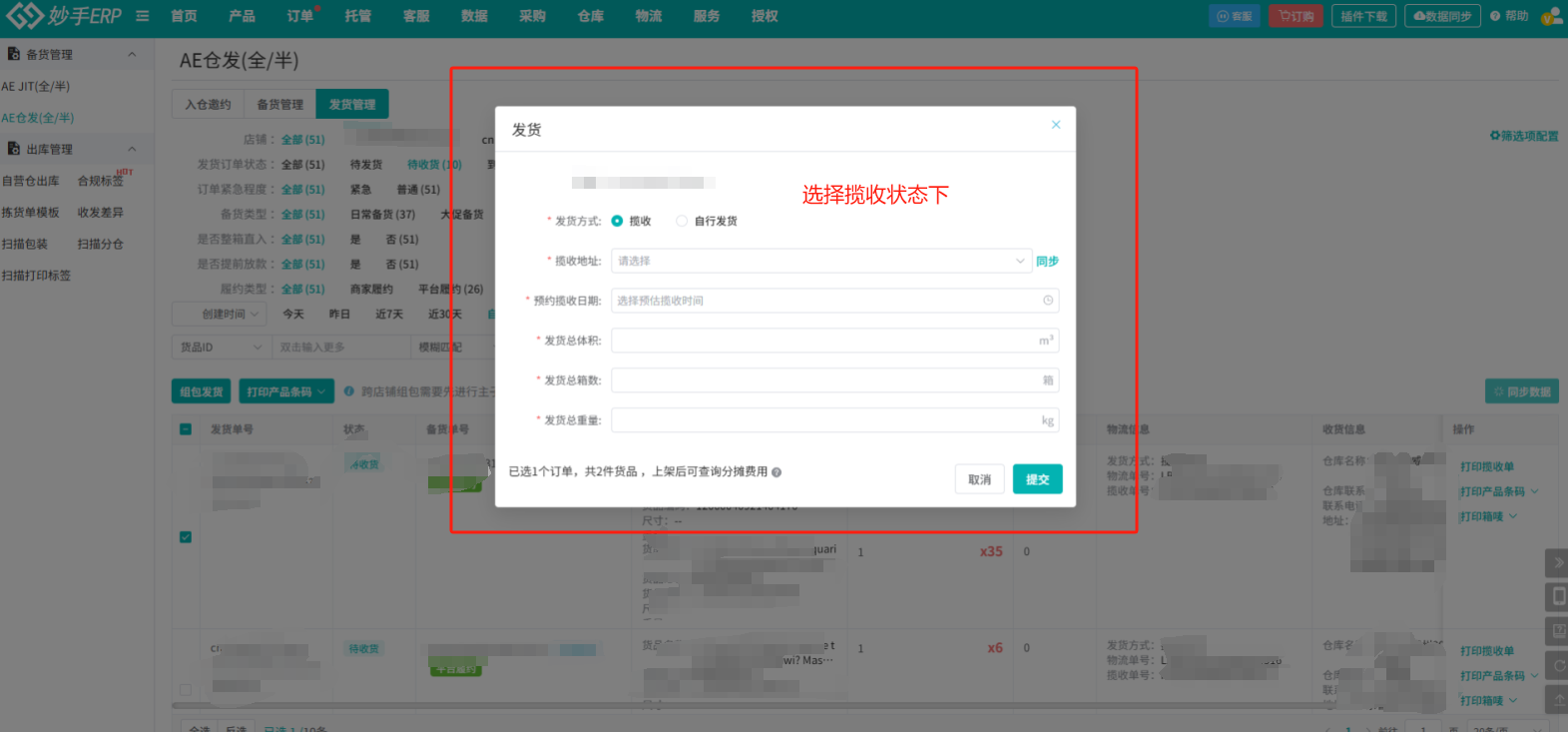Screen dimensions: 1568x732
Task: Open 合规标签 in sidebar
Action: click(101, 181)
